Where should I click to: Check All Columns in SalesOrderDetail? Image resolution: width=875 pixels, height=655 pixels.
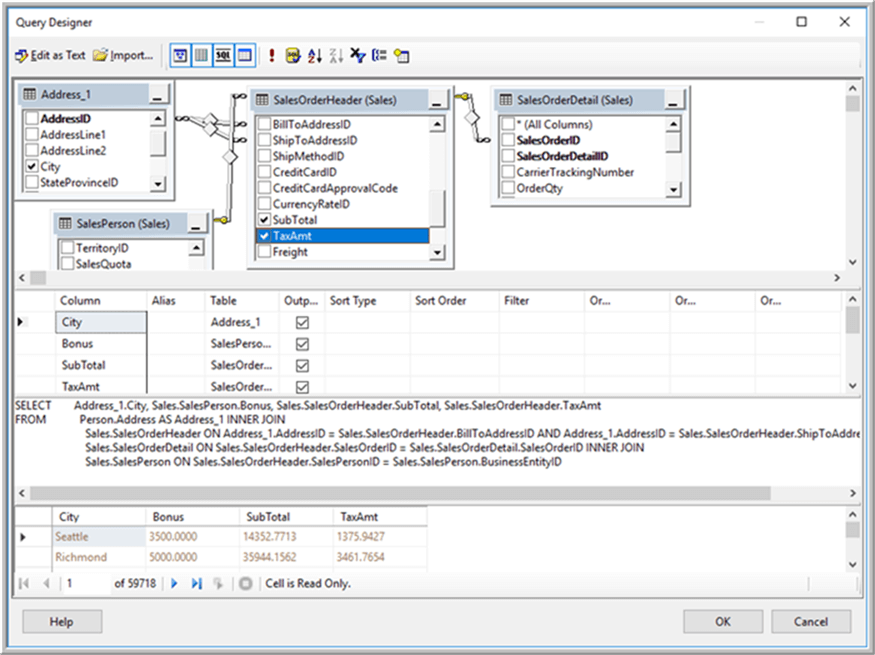point(508,124)
